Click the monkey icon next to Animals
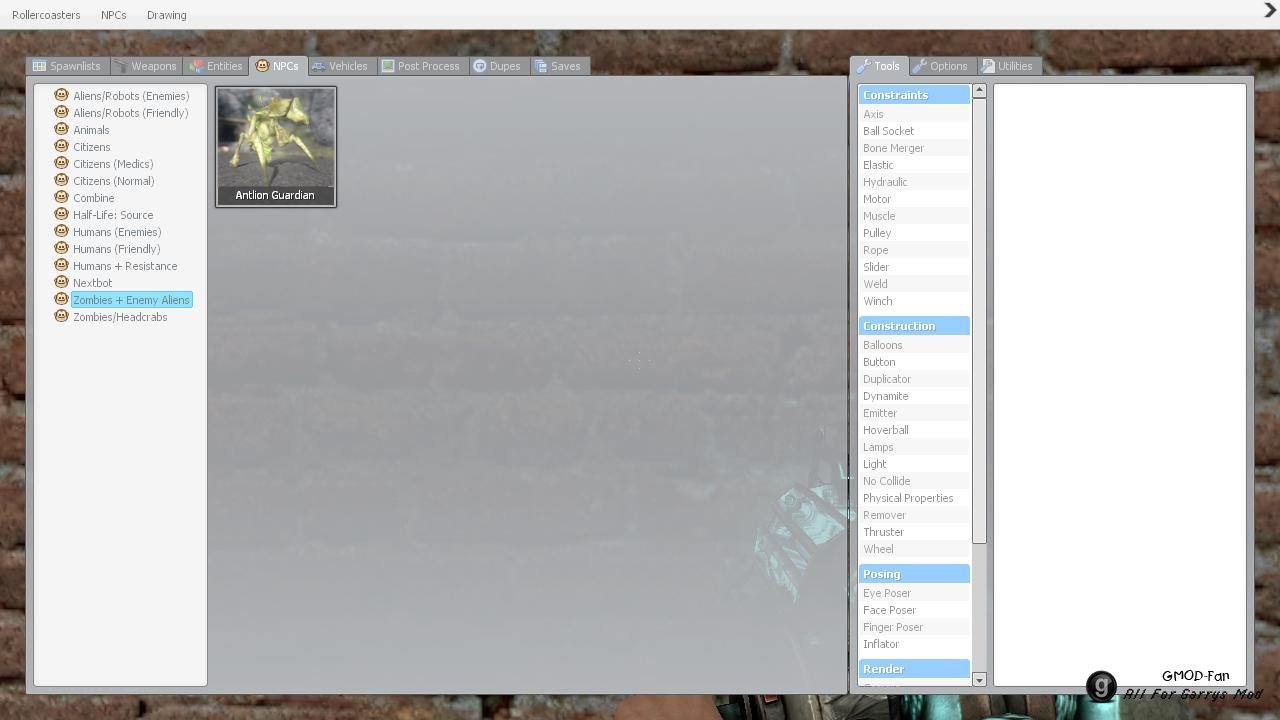The height and width of the screenshot is (720, 1280). pos(61,129)
